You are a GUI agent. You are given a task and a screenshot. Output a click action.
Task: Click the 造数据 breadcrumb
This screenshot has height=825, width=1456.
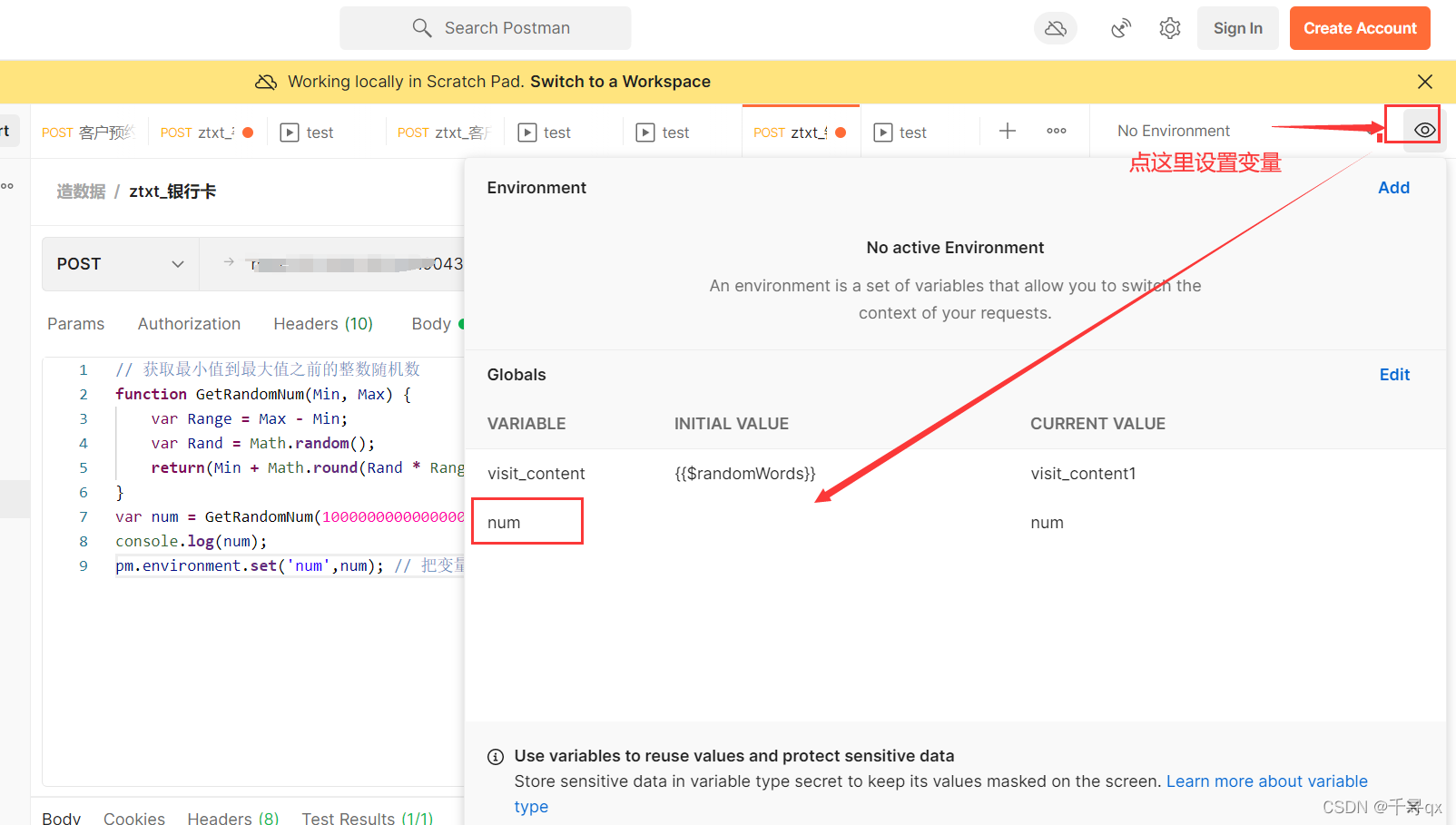[x=81, y=192]
